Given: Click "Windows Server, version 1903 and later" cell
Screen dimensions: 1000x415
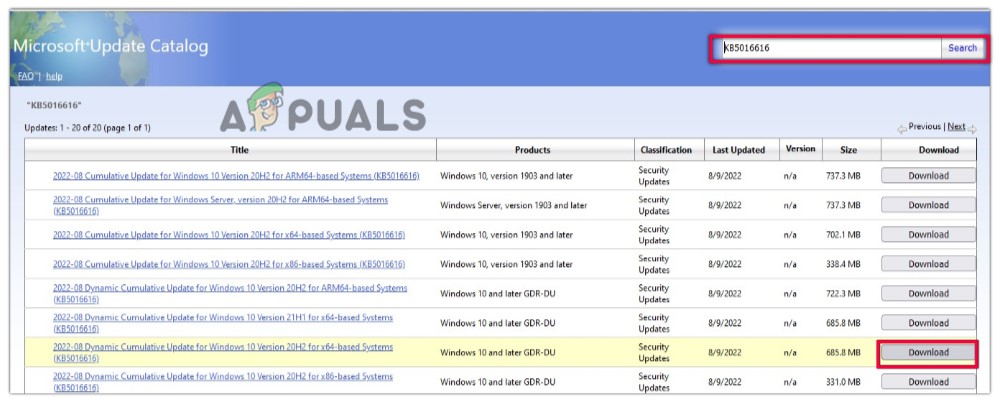Looking at the screenshot, I should pyautogui.click(x=513, y=205).
